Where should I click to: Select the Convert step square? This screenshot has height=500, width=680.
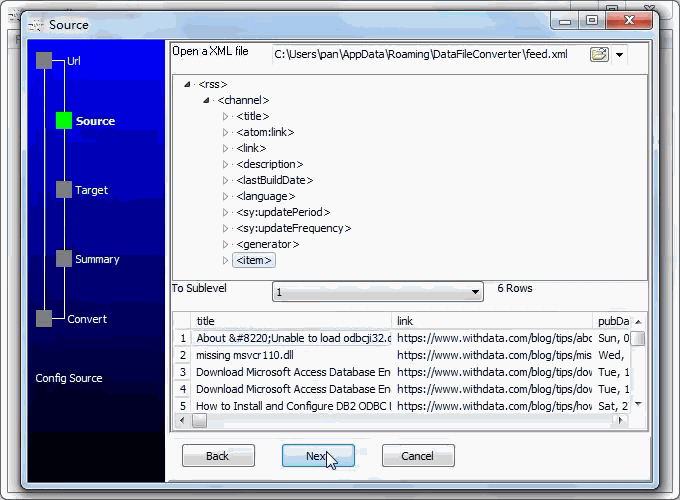[44, 319]
